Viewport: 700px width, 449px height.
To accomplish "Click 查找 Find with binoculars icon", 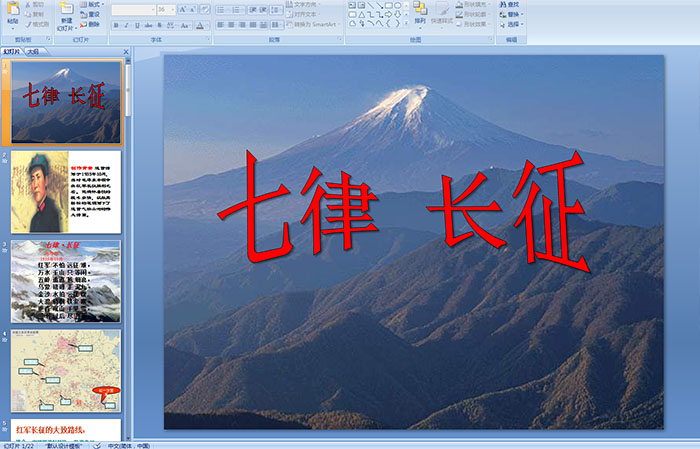I will point(509,4).
